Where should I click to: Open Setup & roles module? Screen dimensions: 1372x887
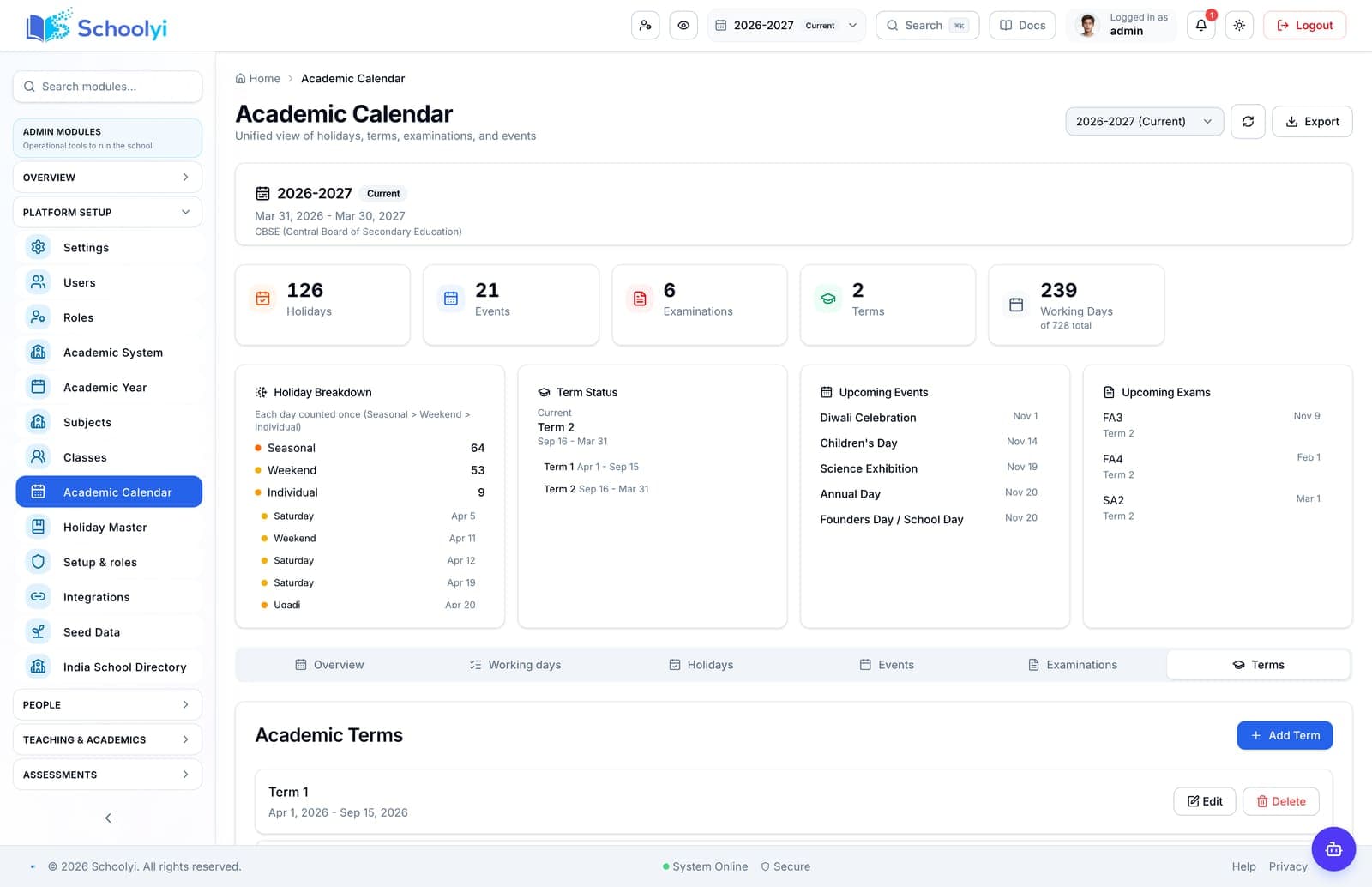109,562
